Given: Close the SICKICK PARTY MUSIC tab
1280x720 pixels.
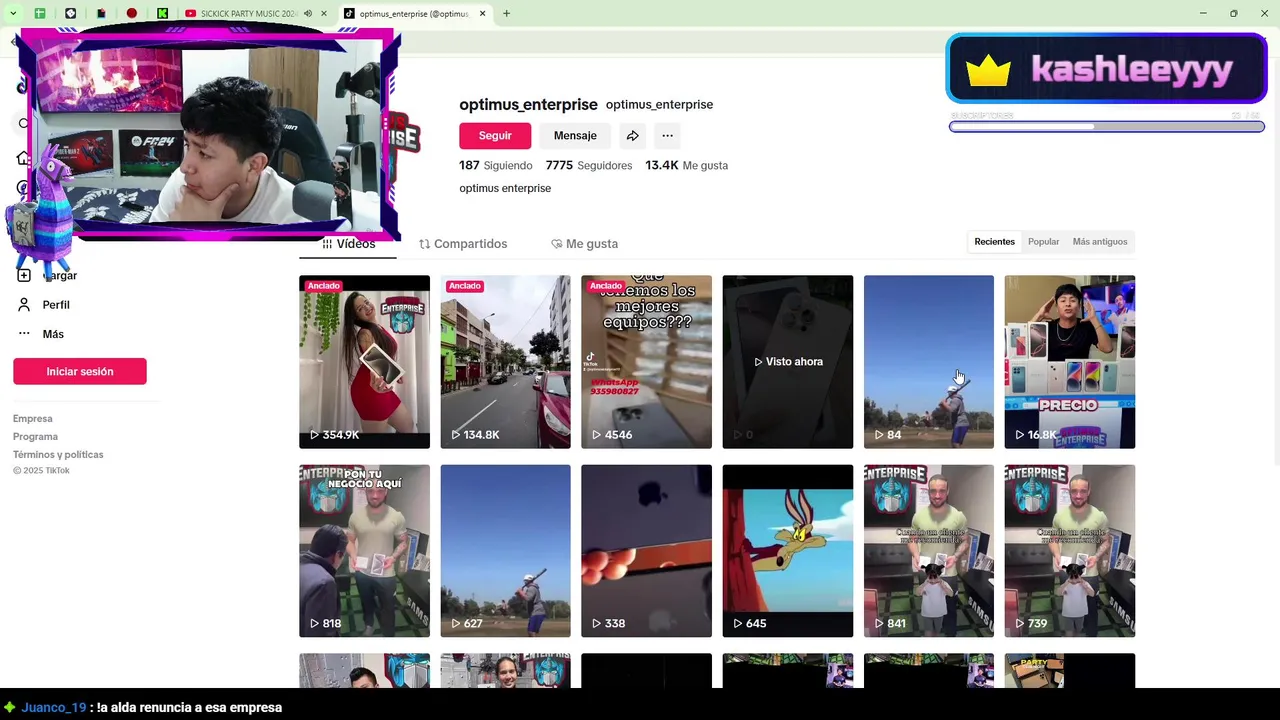Looking at the screenshot, I should 323,14.
